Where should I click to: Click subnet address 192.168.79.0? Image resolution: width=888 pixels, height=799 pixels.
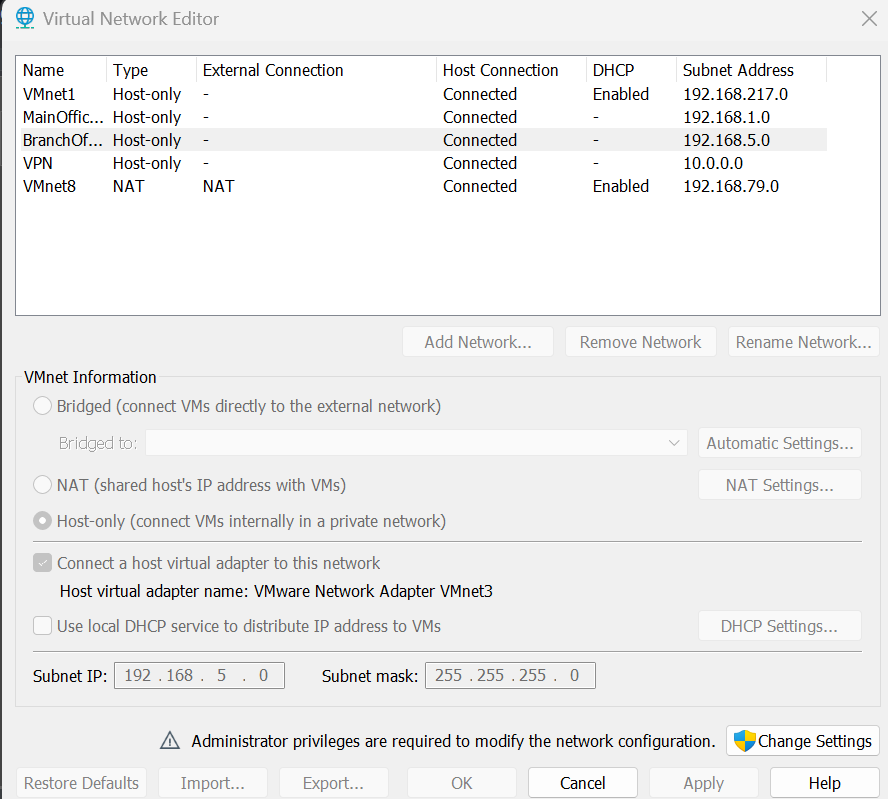[731, 186]
